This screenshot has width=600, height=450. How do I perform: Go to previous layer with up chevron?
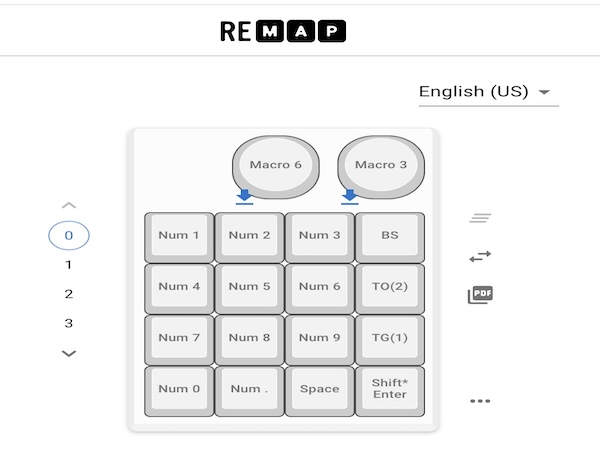(x=69, y=206)
